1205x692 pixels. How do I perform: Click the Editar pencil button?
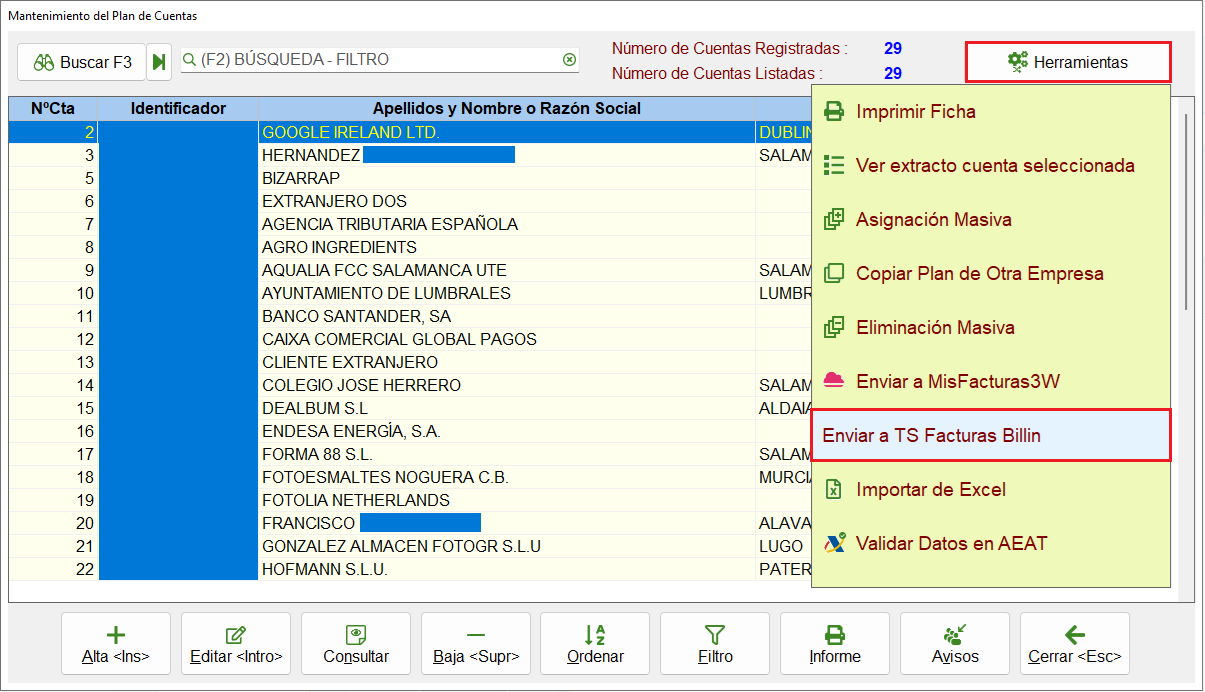(236, 645)
